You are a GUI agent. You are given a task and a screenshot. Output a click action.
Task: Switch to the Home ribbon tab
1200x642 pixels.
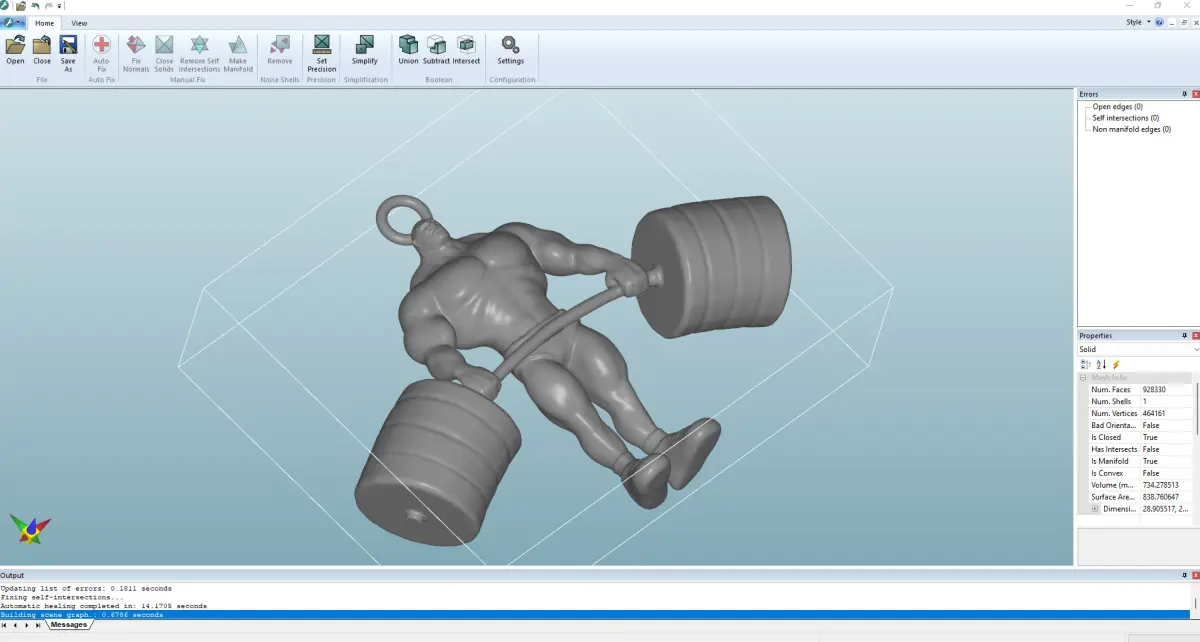pos(44,23)
